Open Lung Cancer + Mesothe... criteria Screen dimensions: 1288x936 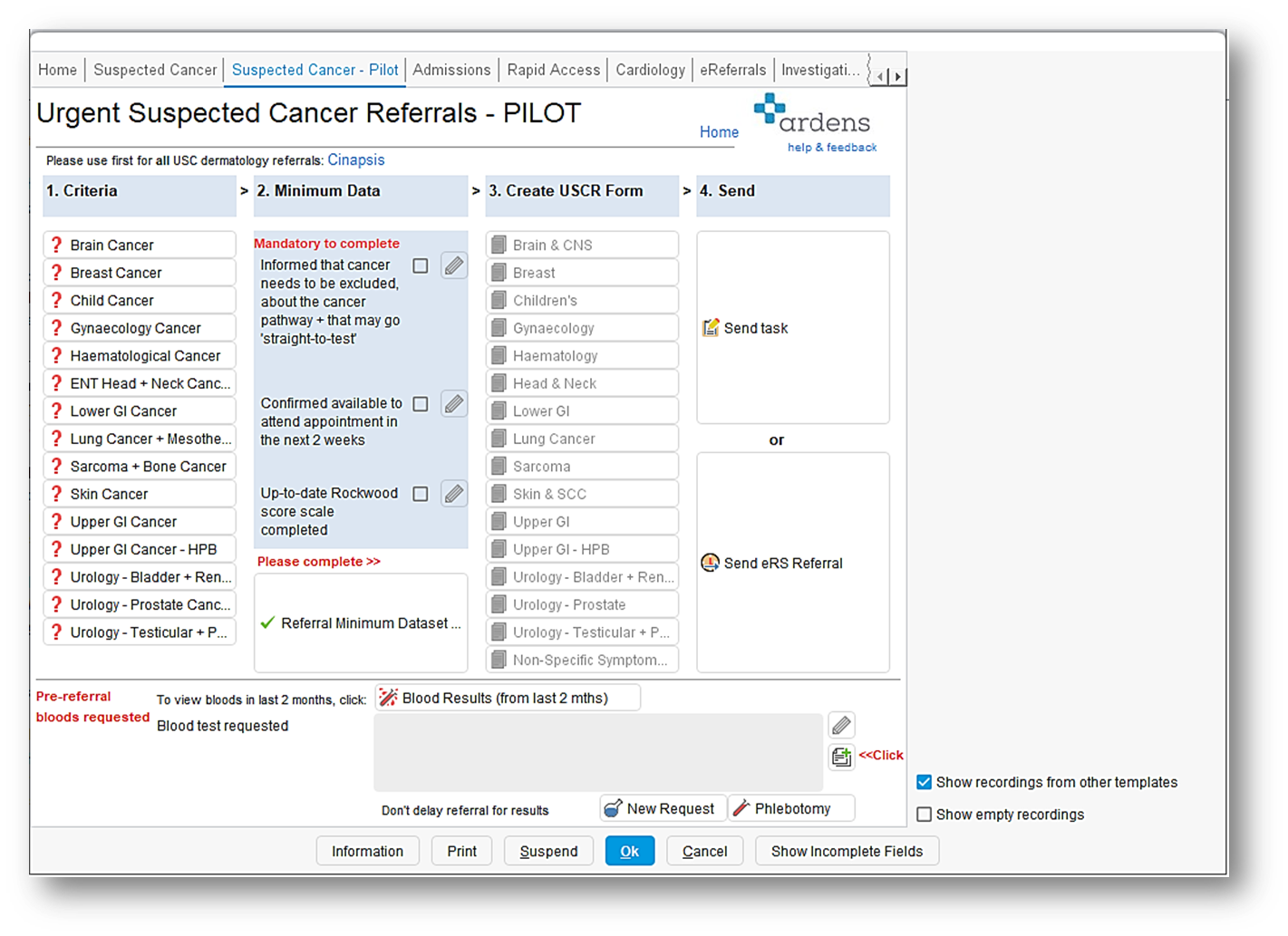[x=140, y=439]
